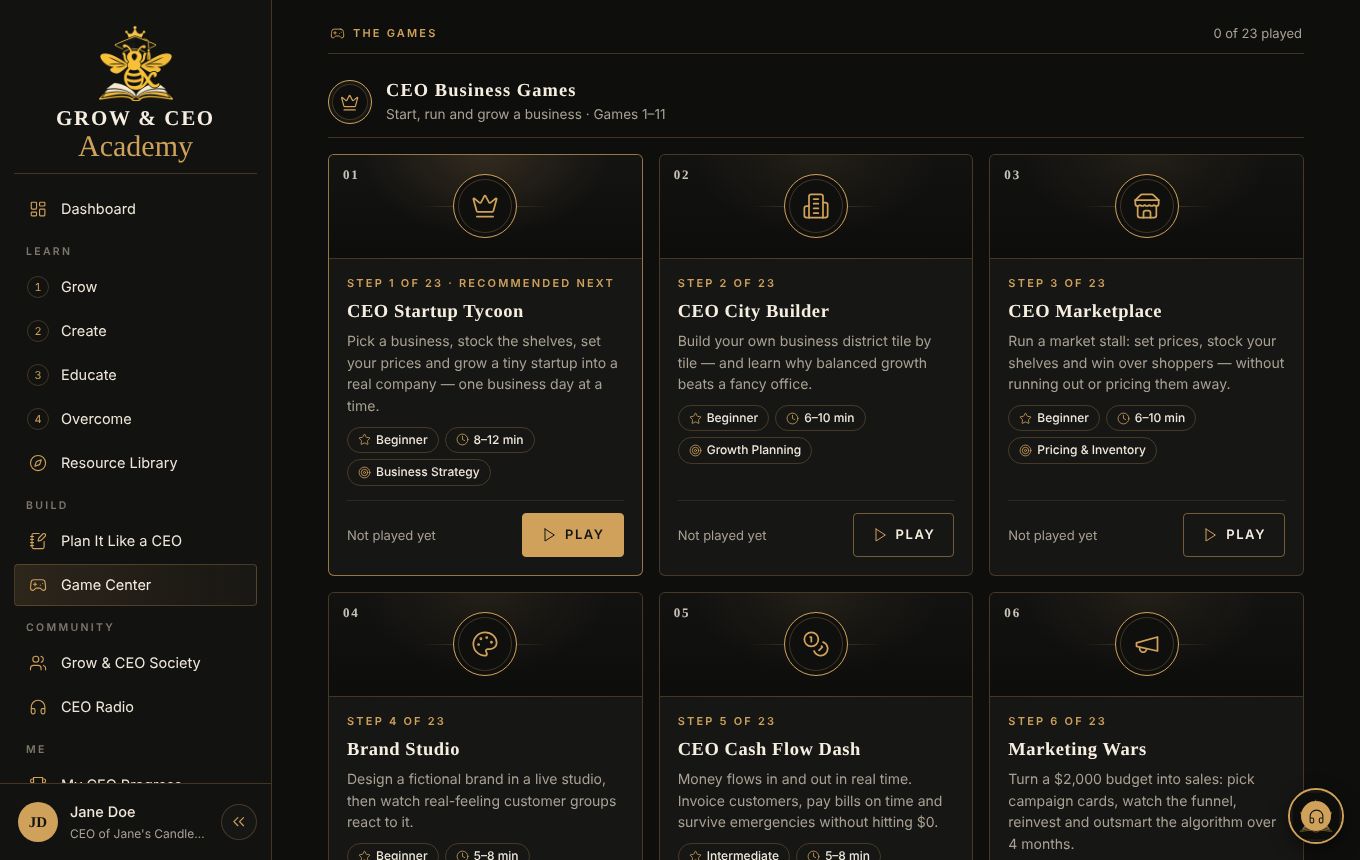The image size is (1360, 860).
Task: Click the CEO Cash Flow Dash title
Action: pos(769,749)
